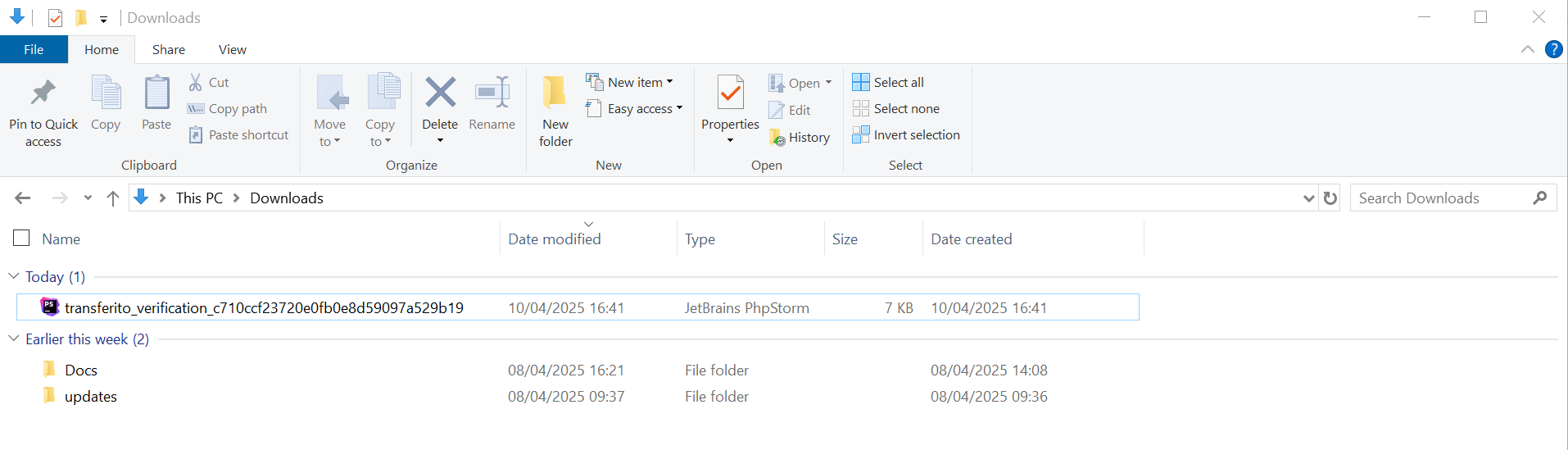Screen dimensions: 1568x450
Task: Collapse the Today group
Action: pyautogui.click(x=14, y=276)
